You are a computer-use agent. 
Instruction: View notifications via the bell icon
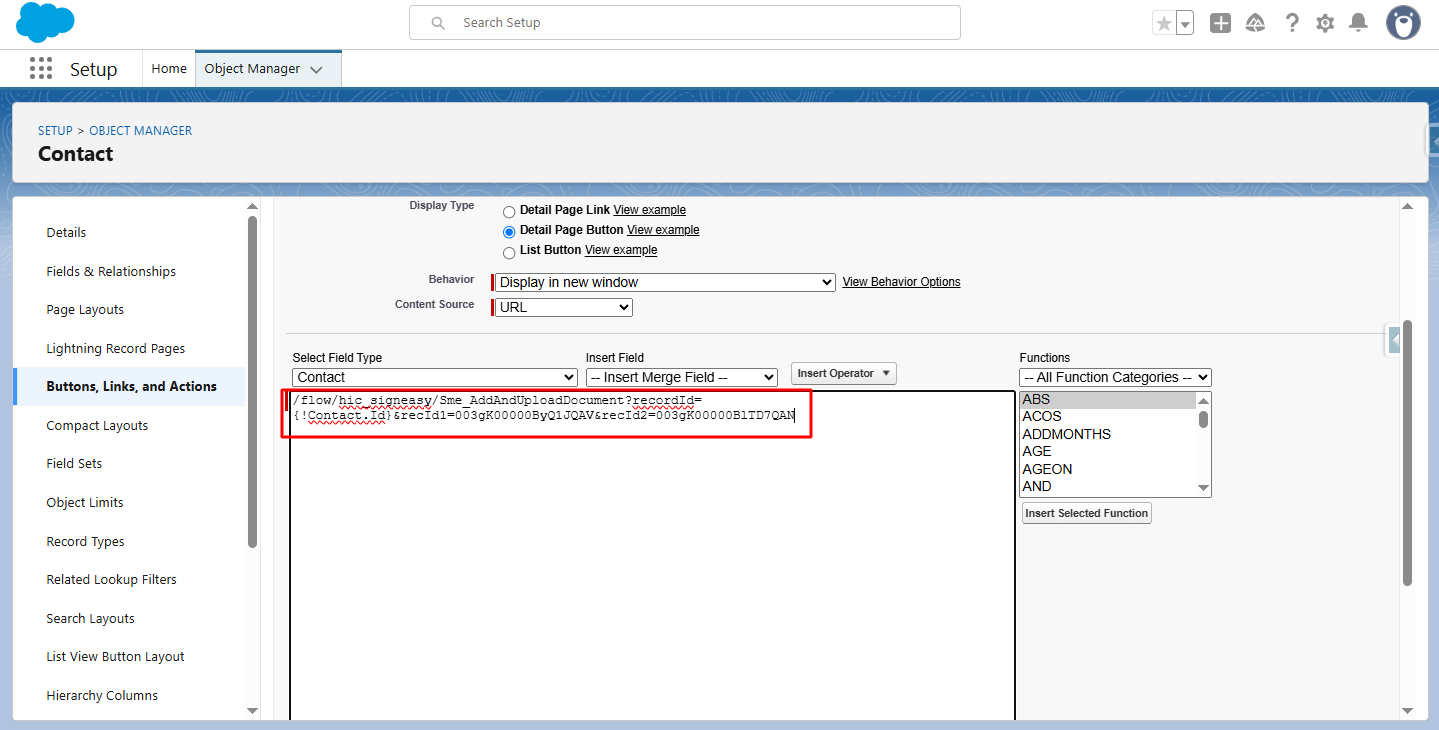point(1358,23)
